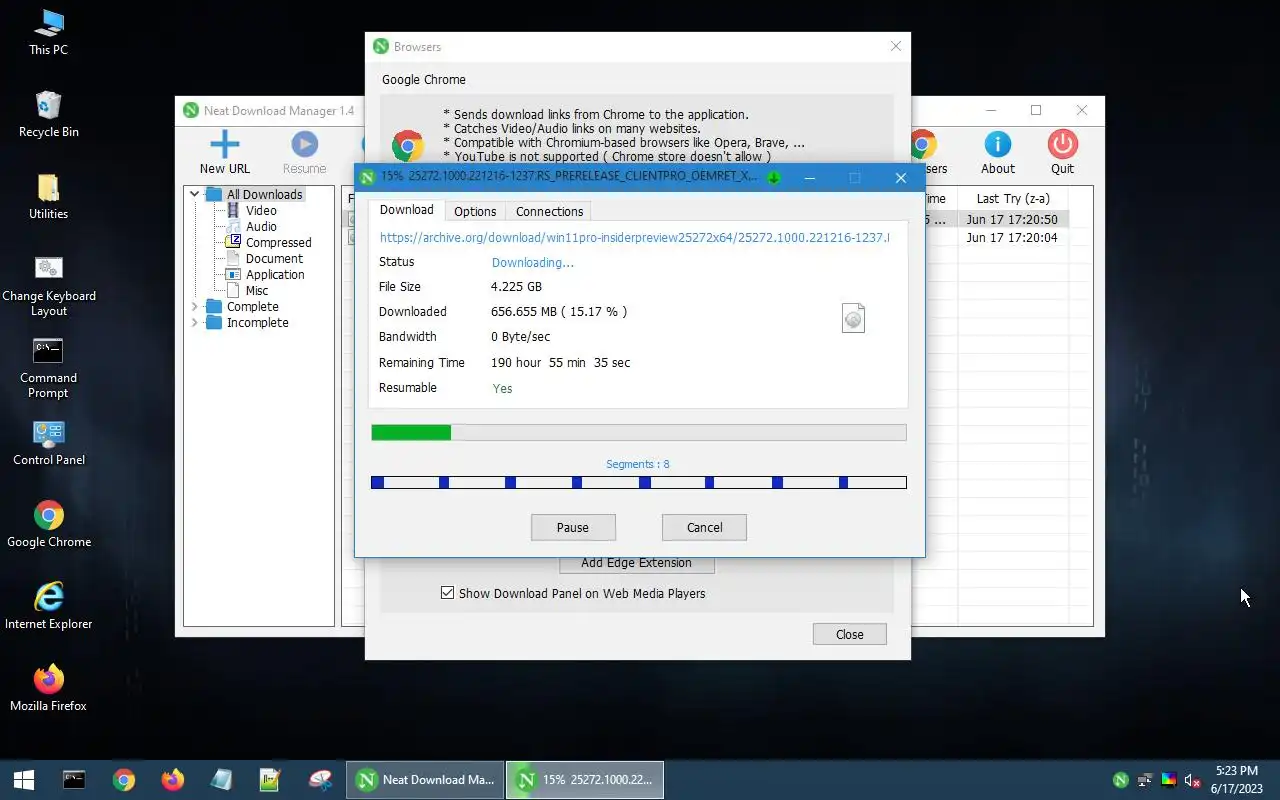Open the About info icon
Screen dimensions: 1280x800
(997, 144)
